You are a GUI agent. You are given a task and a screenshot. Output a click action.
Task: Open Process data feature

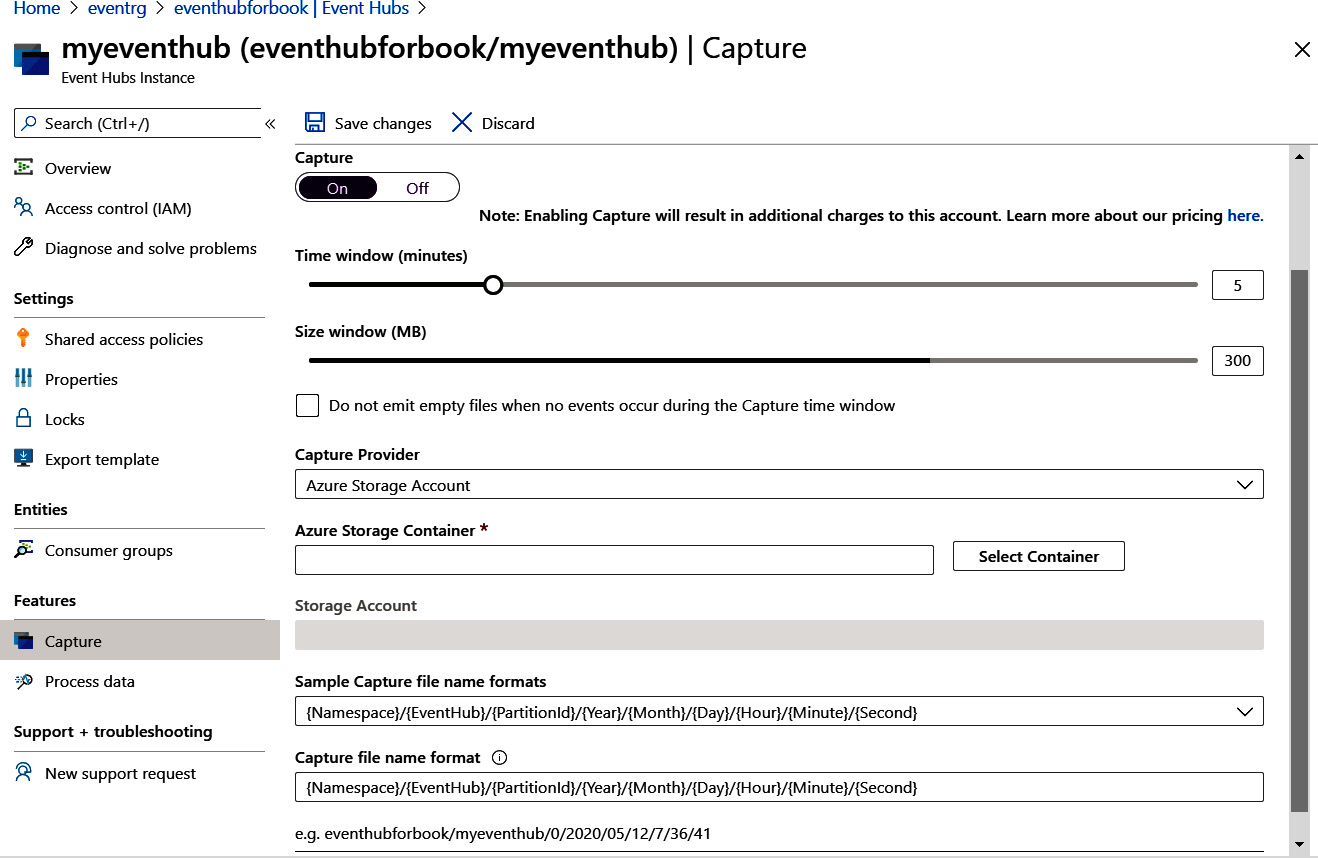click(90, 681)
